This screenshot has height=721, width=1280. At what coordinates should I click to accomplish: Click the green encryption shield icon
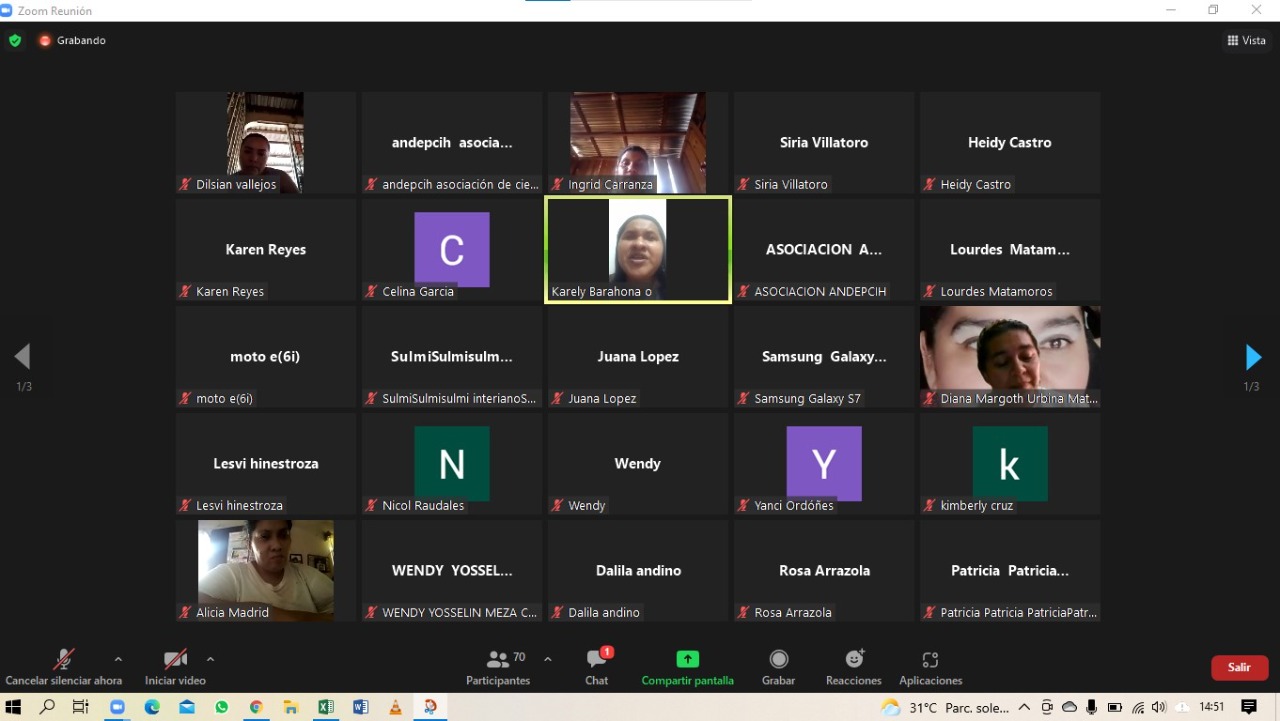point(15,41)
